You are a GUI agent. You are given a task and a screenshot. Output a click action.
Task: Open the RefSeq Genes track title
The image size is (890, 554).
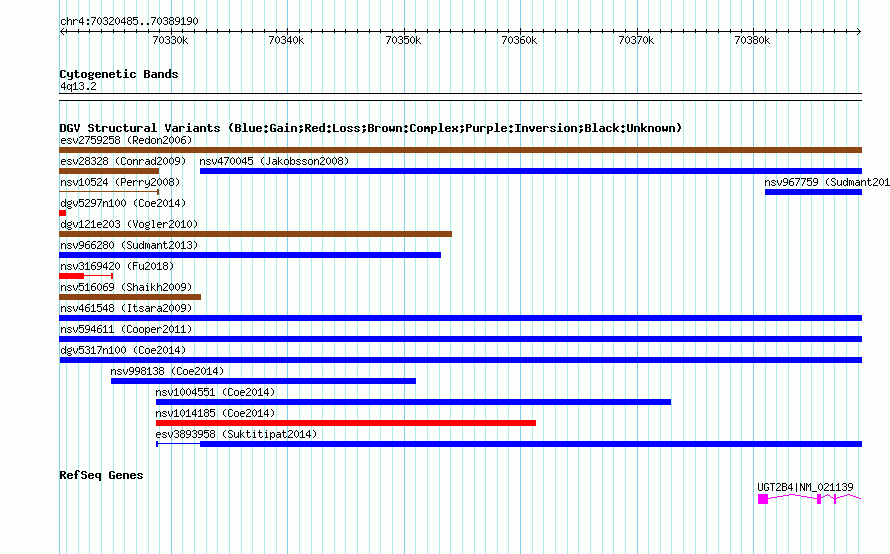click(101, 475)
